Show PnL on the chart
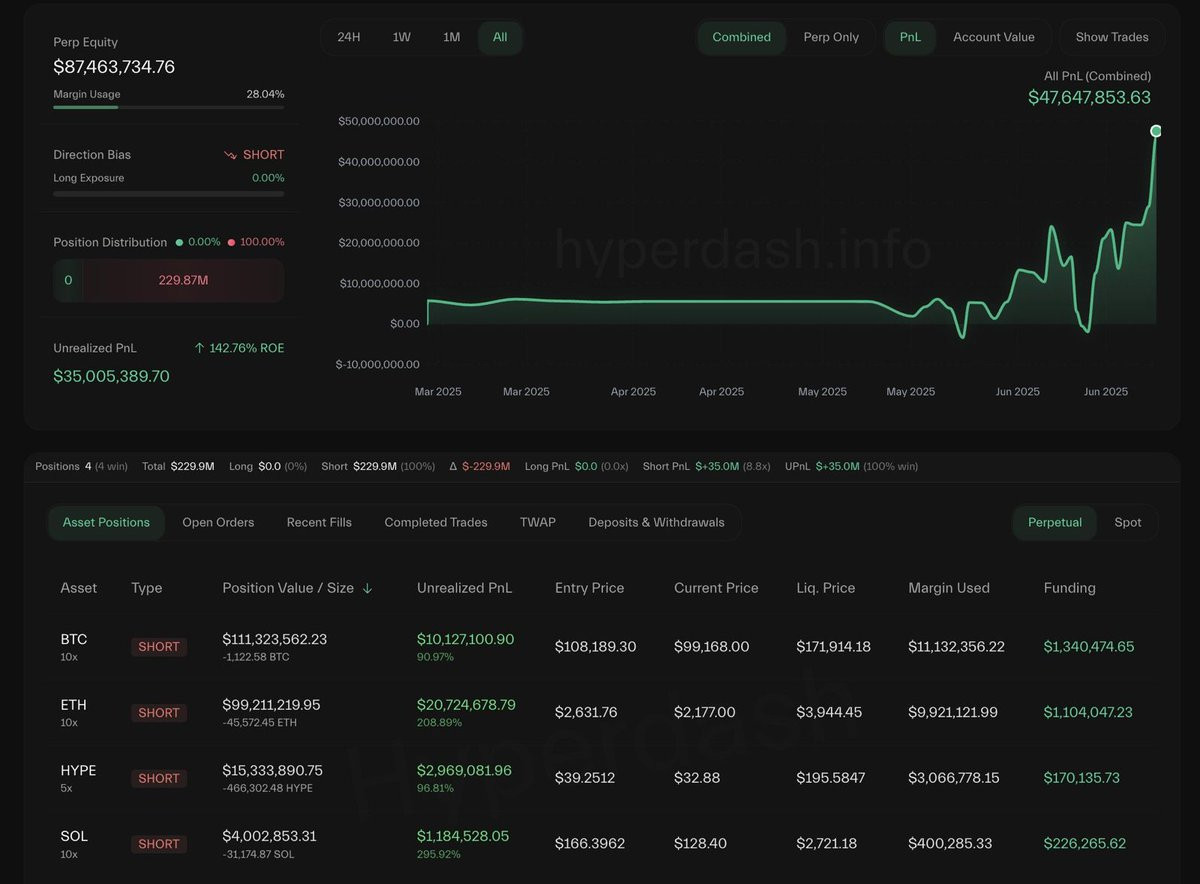 coord(910,37)
